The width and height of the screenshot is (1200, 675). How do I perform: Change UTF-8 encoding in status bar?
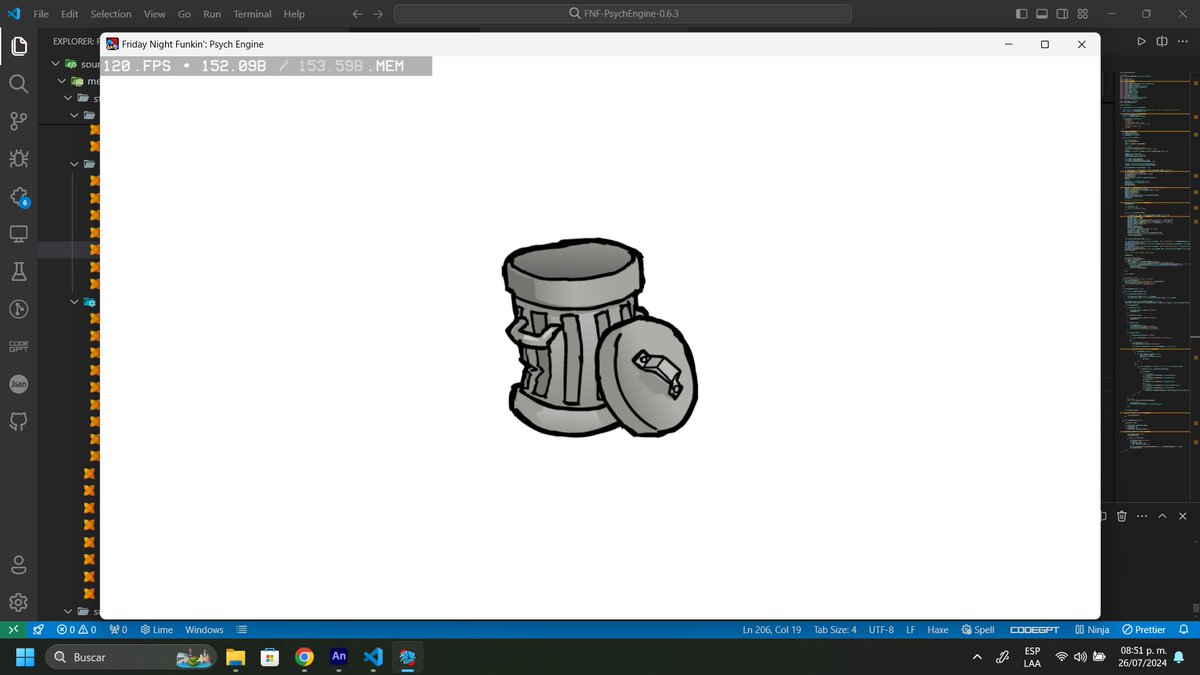pos(881,630)
